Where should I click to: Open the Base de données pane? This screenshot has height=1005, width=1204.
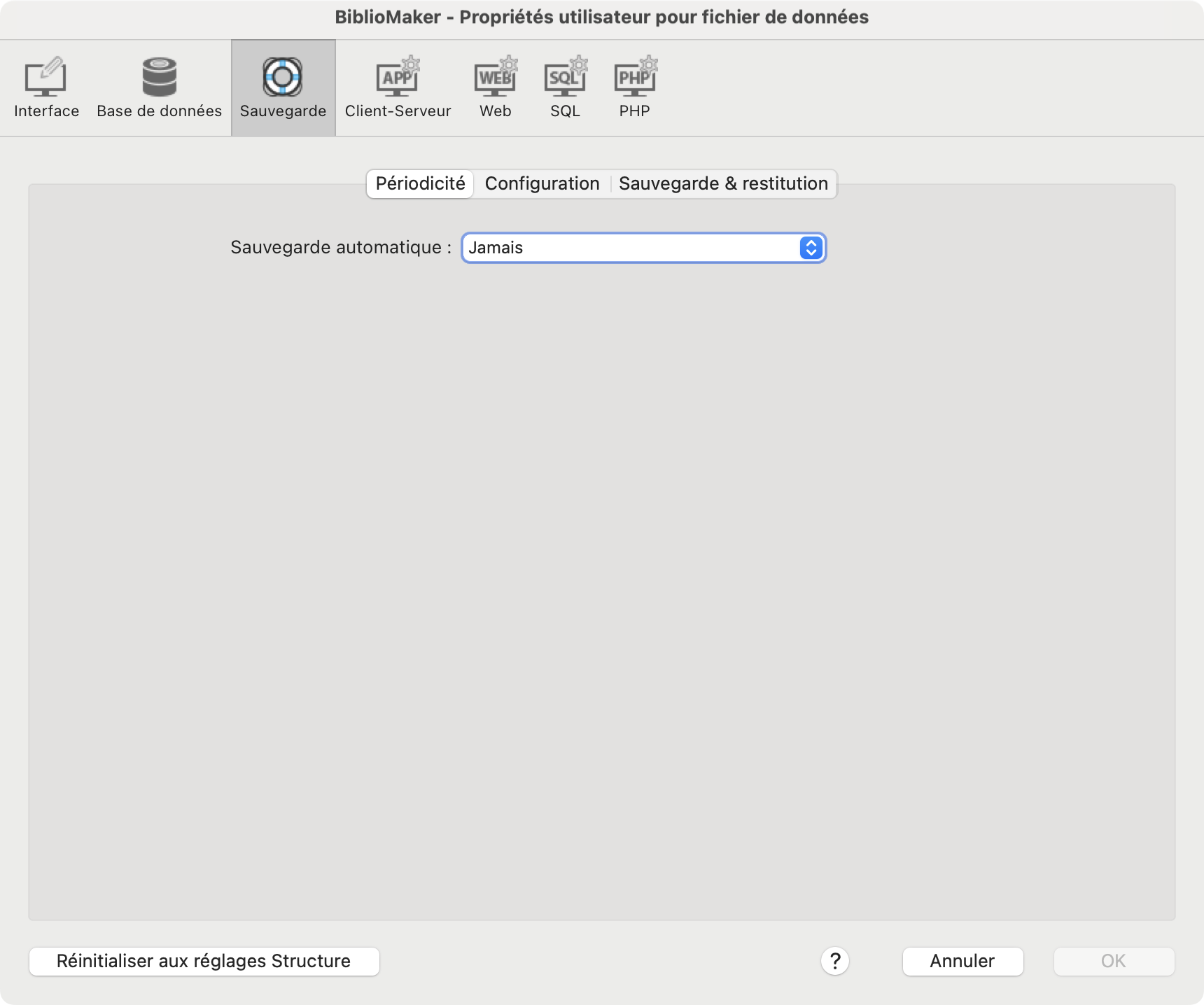tap(159, 87)
